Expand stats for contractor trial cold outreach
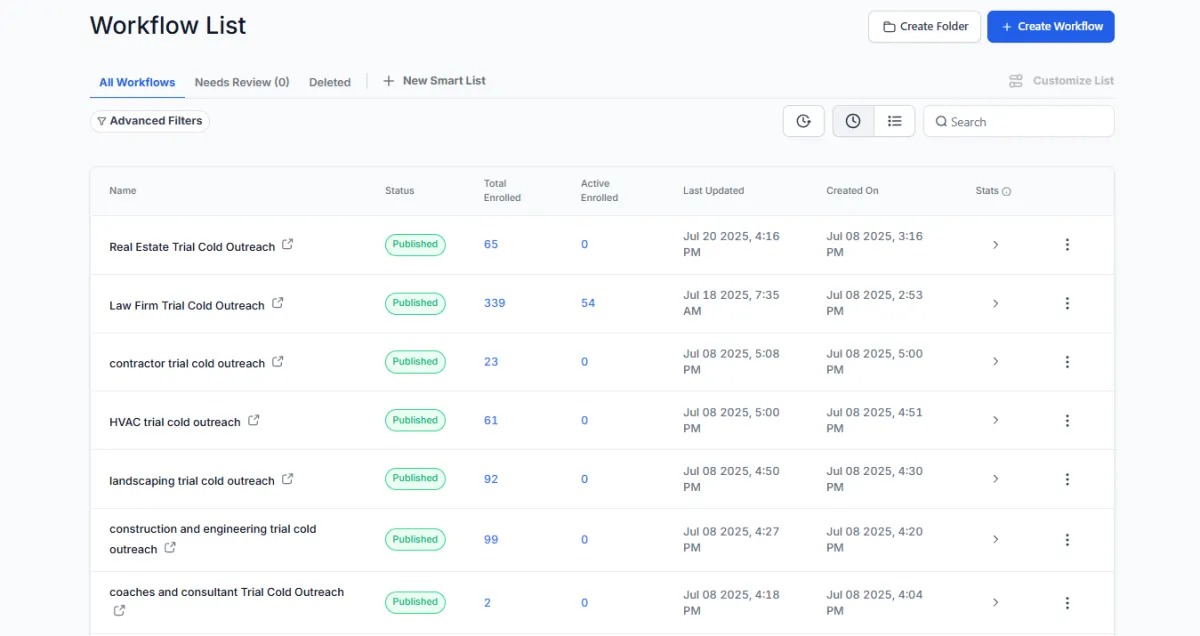The width and height of the screenshot is (1200, 636). (995, 362)
